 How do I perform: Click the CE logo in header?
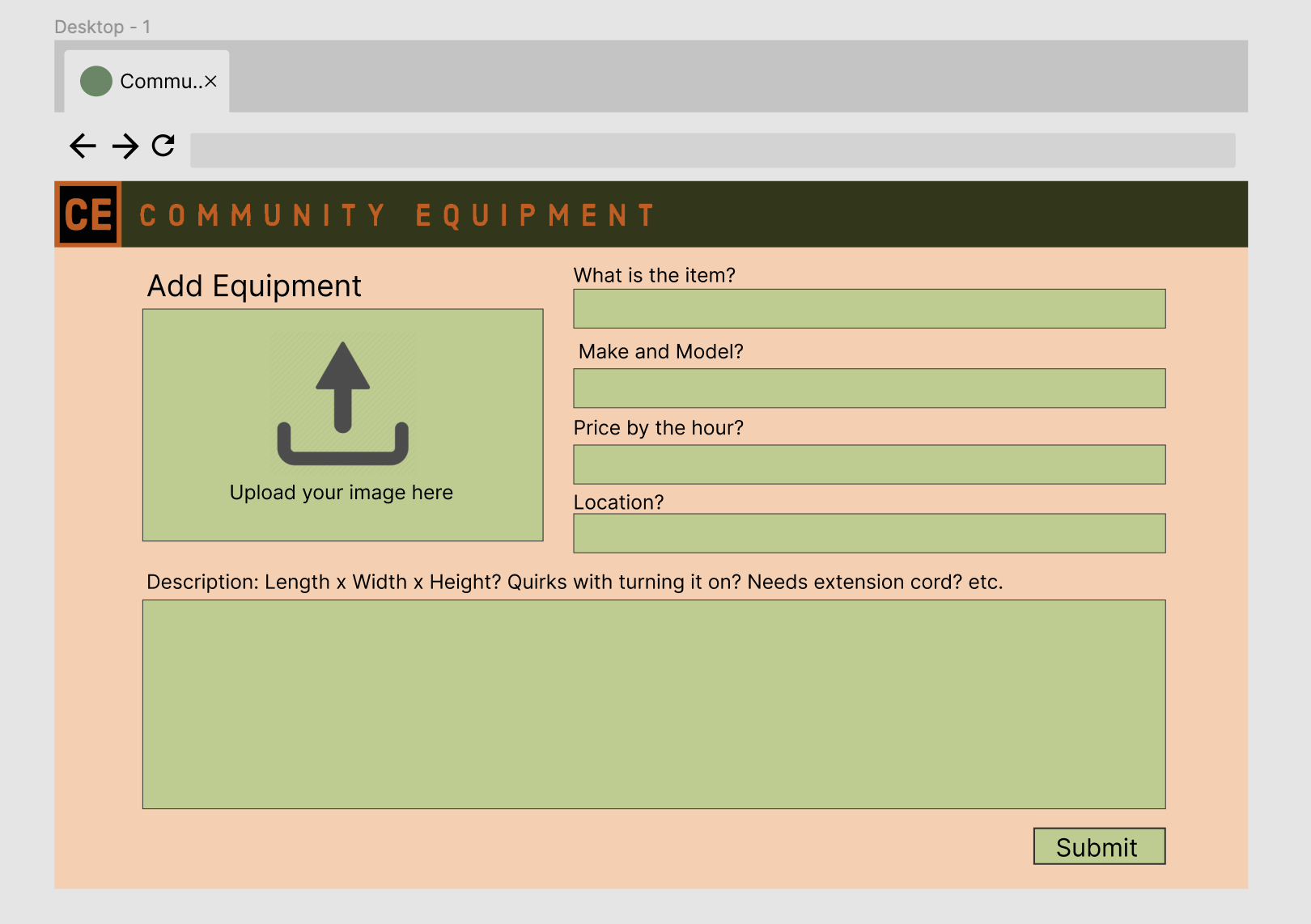[x=88, y=214]
